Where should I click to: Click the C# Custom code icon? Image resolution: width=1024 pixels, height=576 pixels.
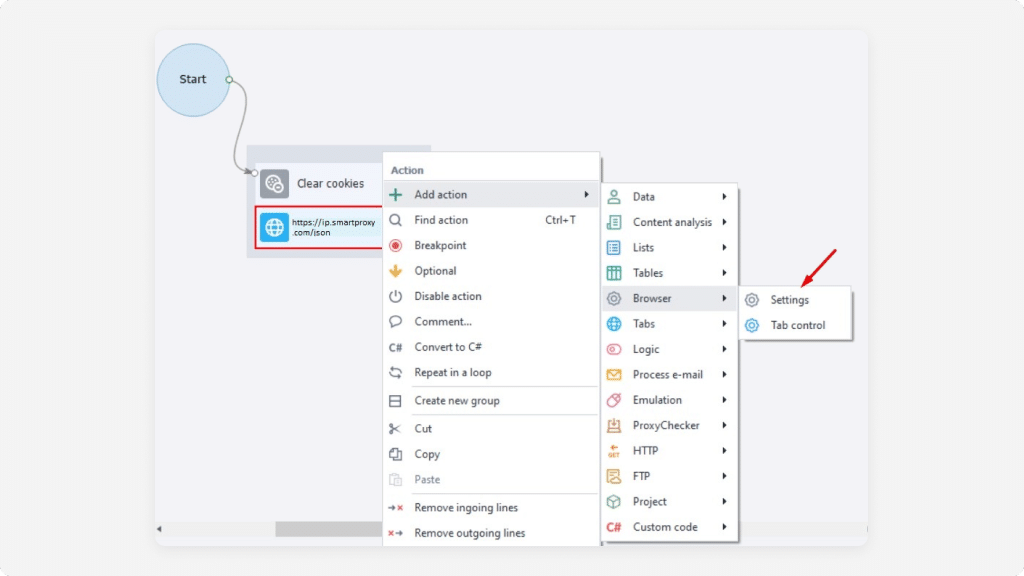(614, 527)
